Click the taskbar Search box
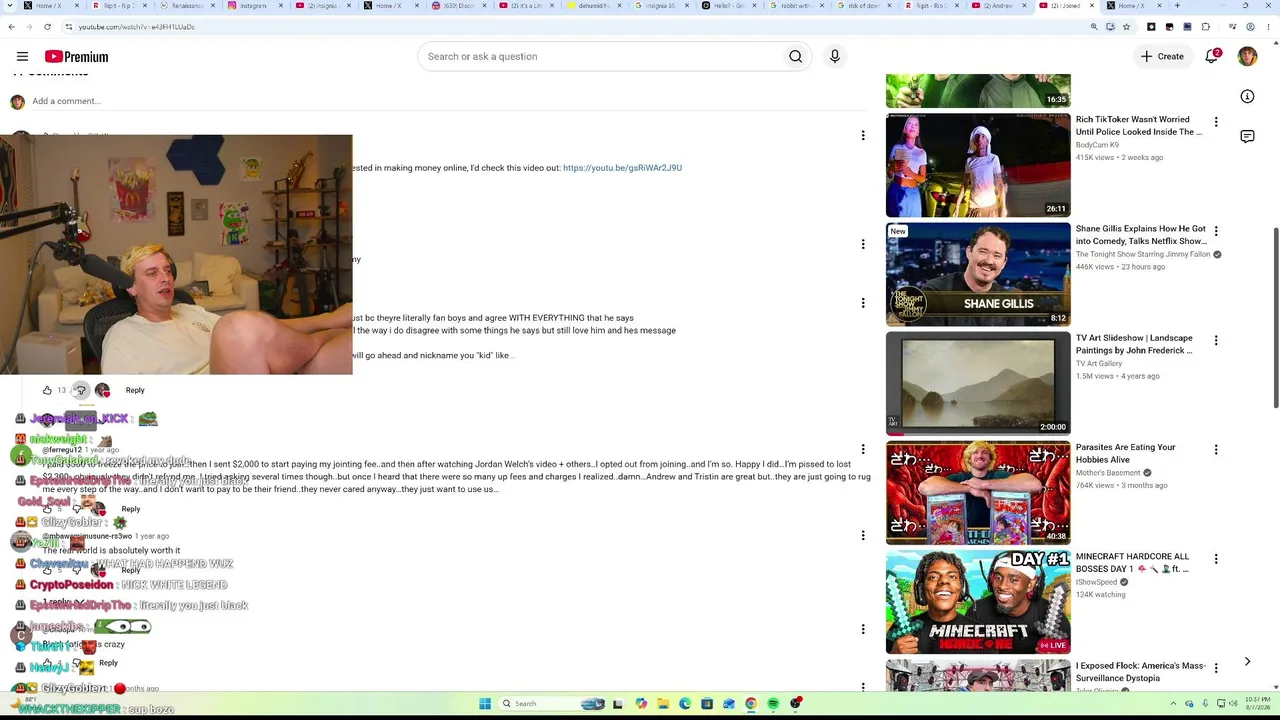This screenshot has width=1280, height=720. pyautogui.click(x=551, y=704)
